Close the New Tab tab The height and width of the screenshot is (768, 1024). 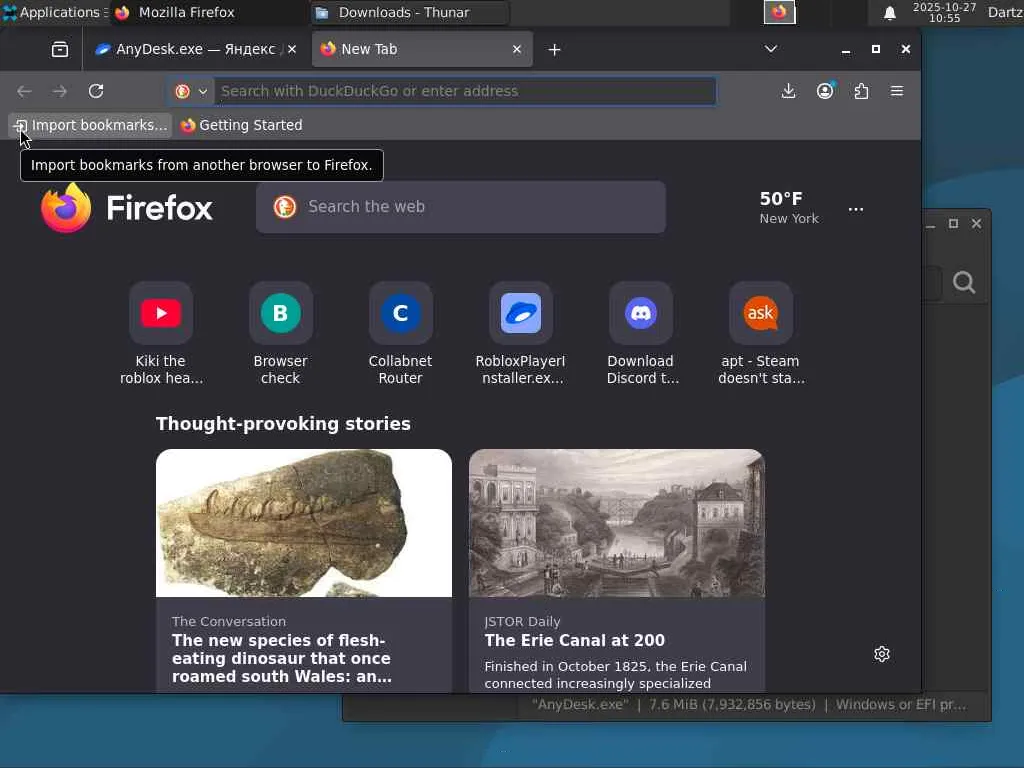(x=517, y=50)
